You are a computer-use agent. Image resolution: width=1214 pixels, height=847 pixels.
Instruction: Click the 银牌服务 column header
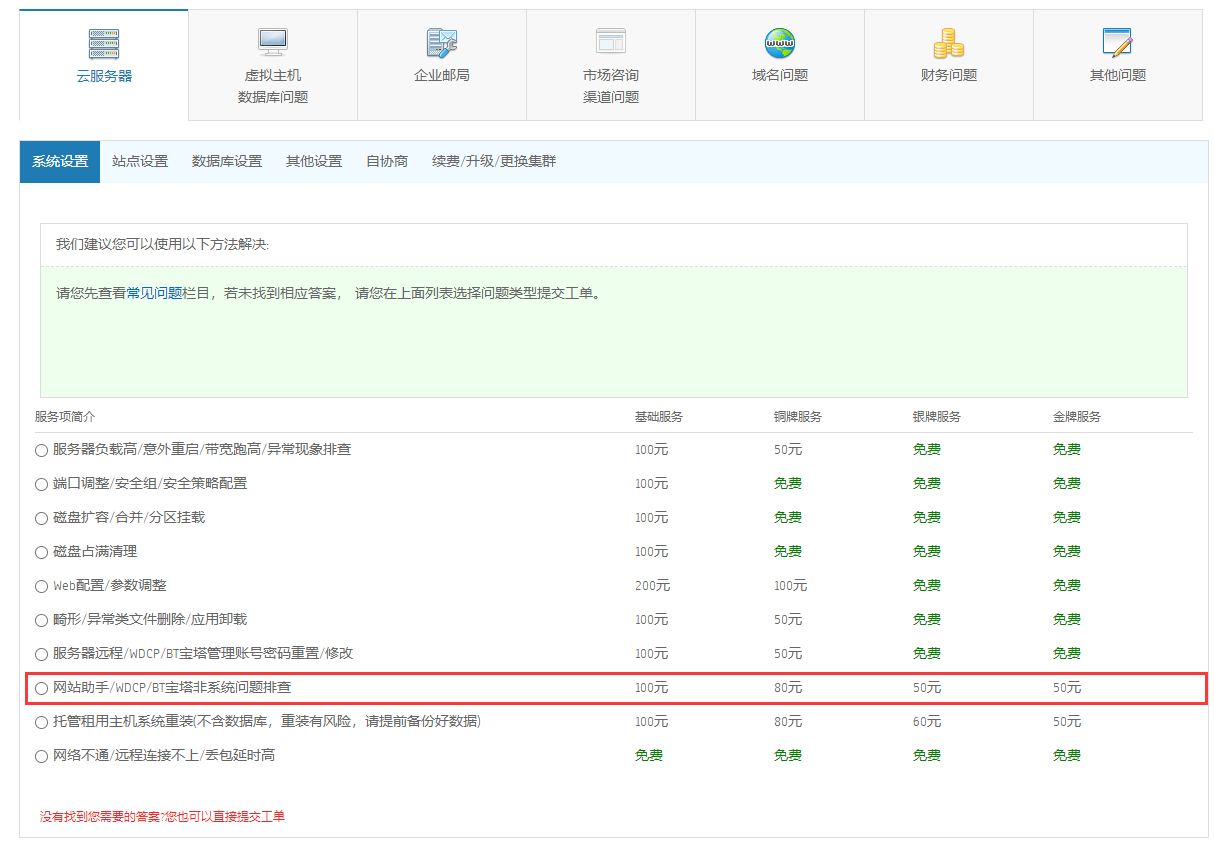click(937, 417)
